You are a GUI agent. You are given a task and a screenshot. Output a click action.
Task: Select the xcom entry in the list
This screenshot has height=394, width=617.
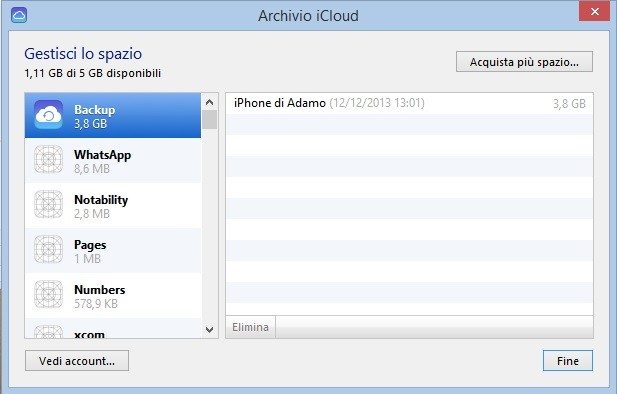coord(113,328)
